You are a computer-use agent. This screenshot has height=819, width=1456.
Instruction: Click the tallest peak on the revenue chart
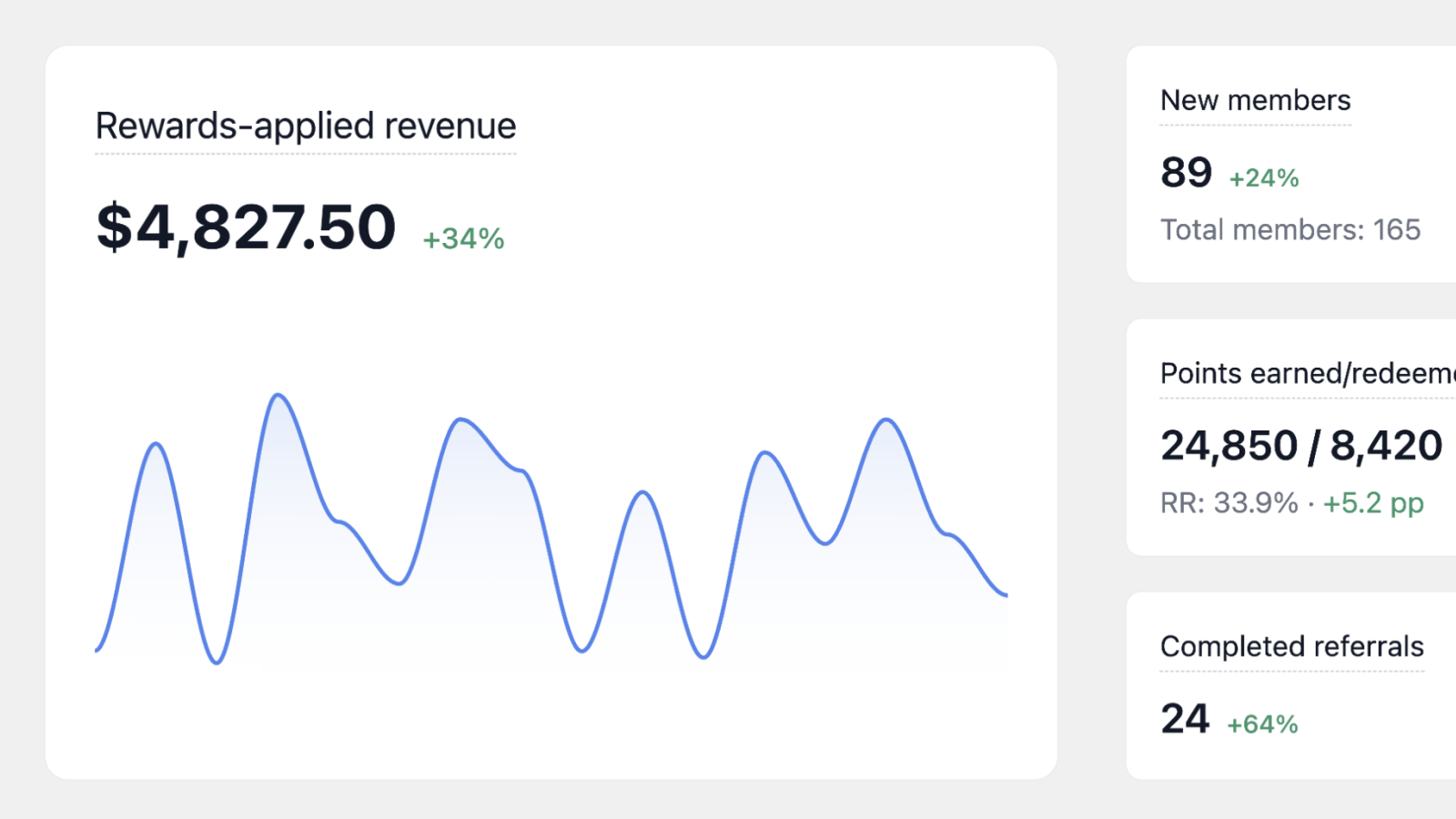(278, 396)
